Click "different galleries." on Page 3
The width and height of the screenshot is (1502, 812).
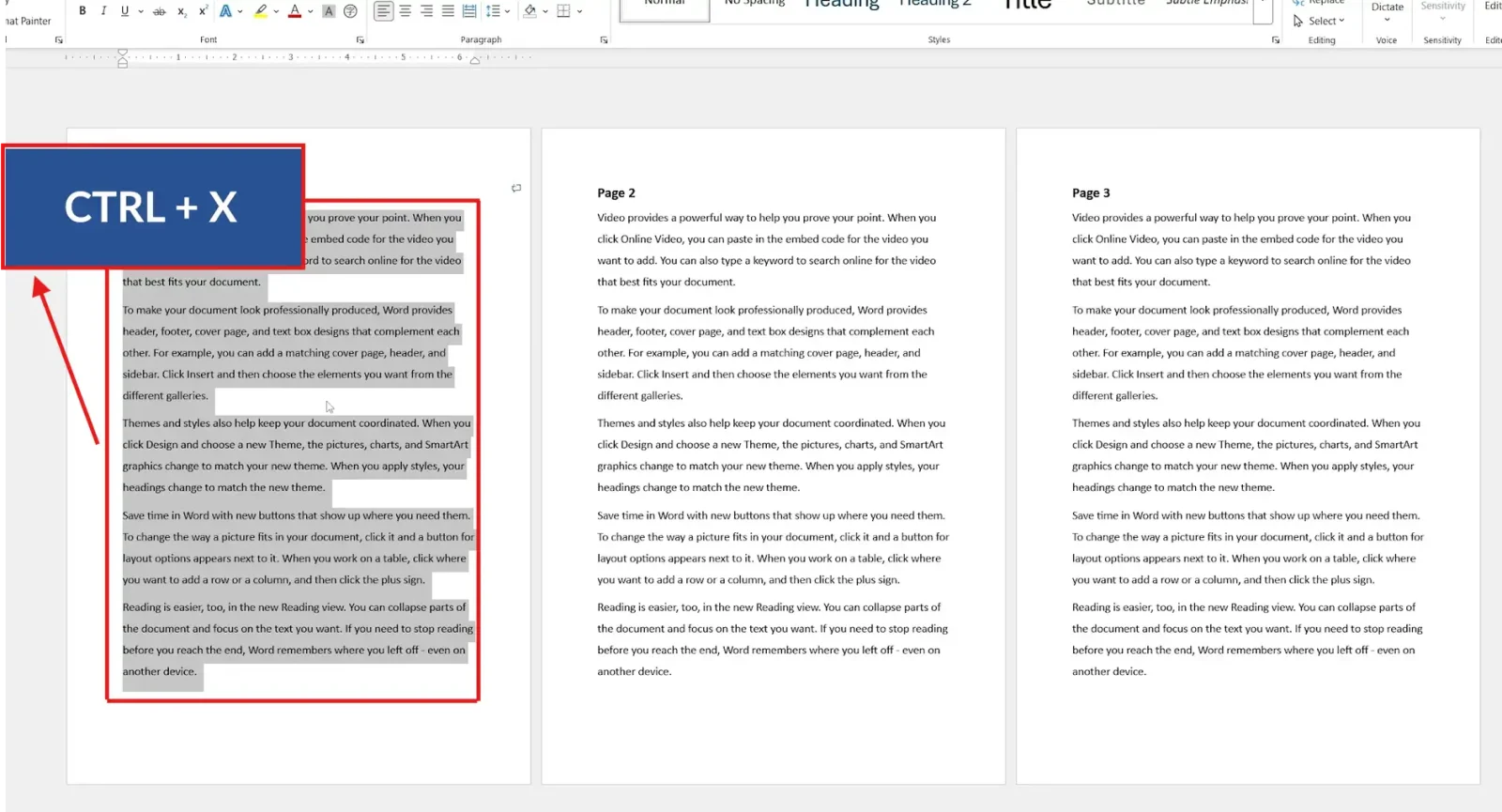[1114, 395]
